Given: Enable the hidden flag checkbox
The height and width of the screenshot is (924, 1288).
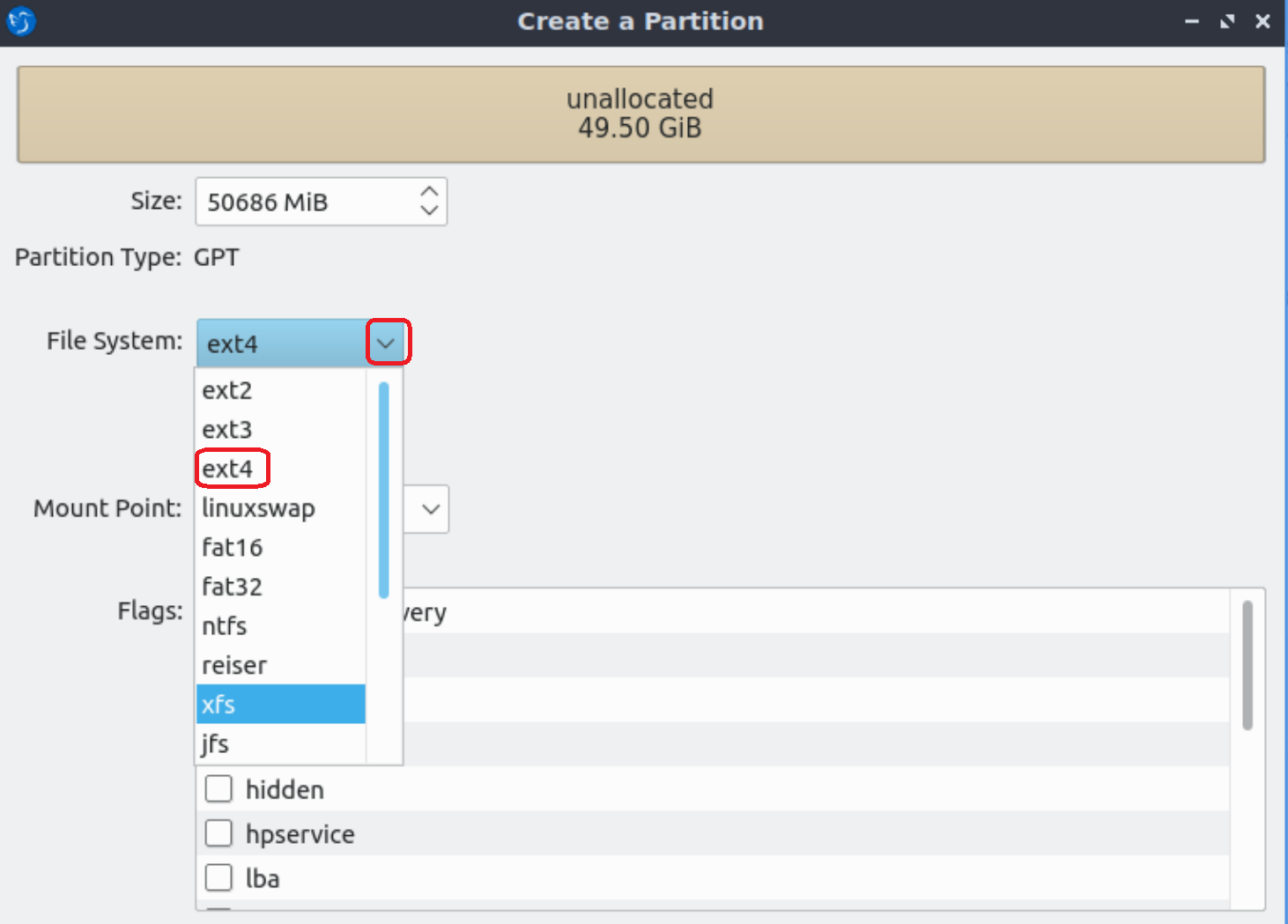Looking at the screenshot, I should (218, 789).
